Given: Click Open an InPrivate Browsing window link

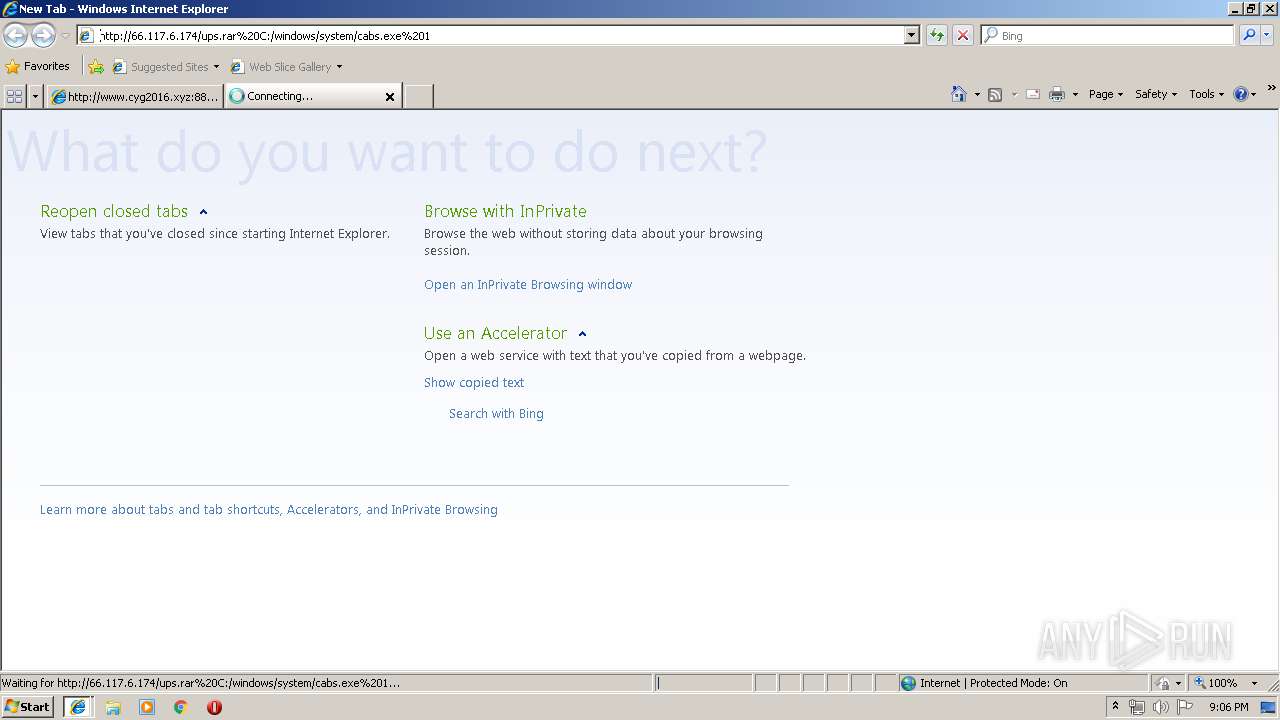Looking at the screenshot, I should click(528, 285).
